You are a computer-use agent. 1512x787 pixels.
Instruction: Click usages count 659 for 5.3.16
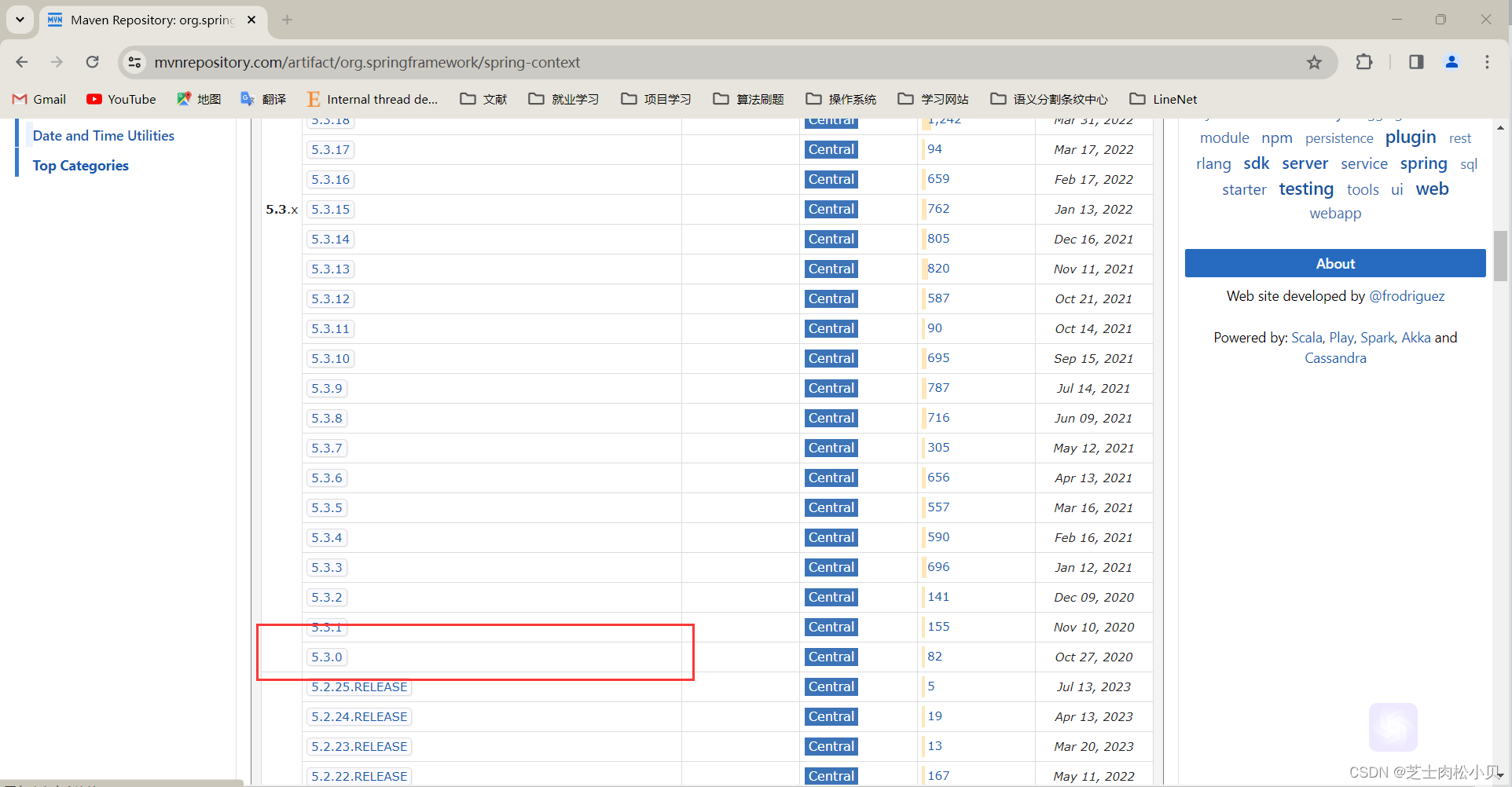(x=938, y=179)
